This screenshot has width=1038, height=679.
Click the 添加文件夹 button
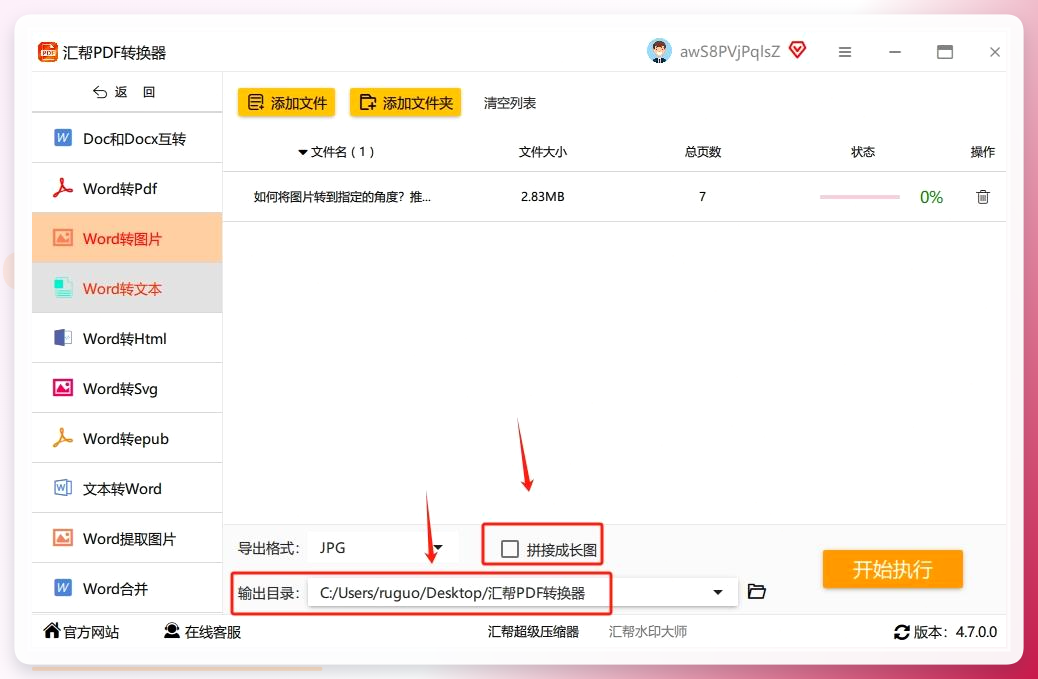(x=405, y=103)
